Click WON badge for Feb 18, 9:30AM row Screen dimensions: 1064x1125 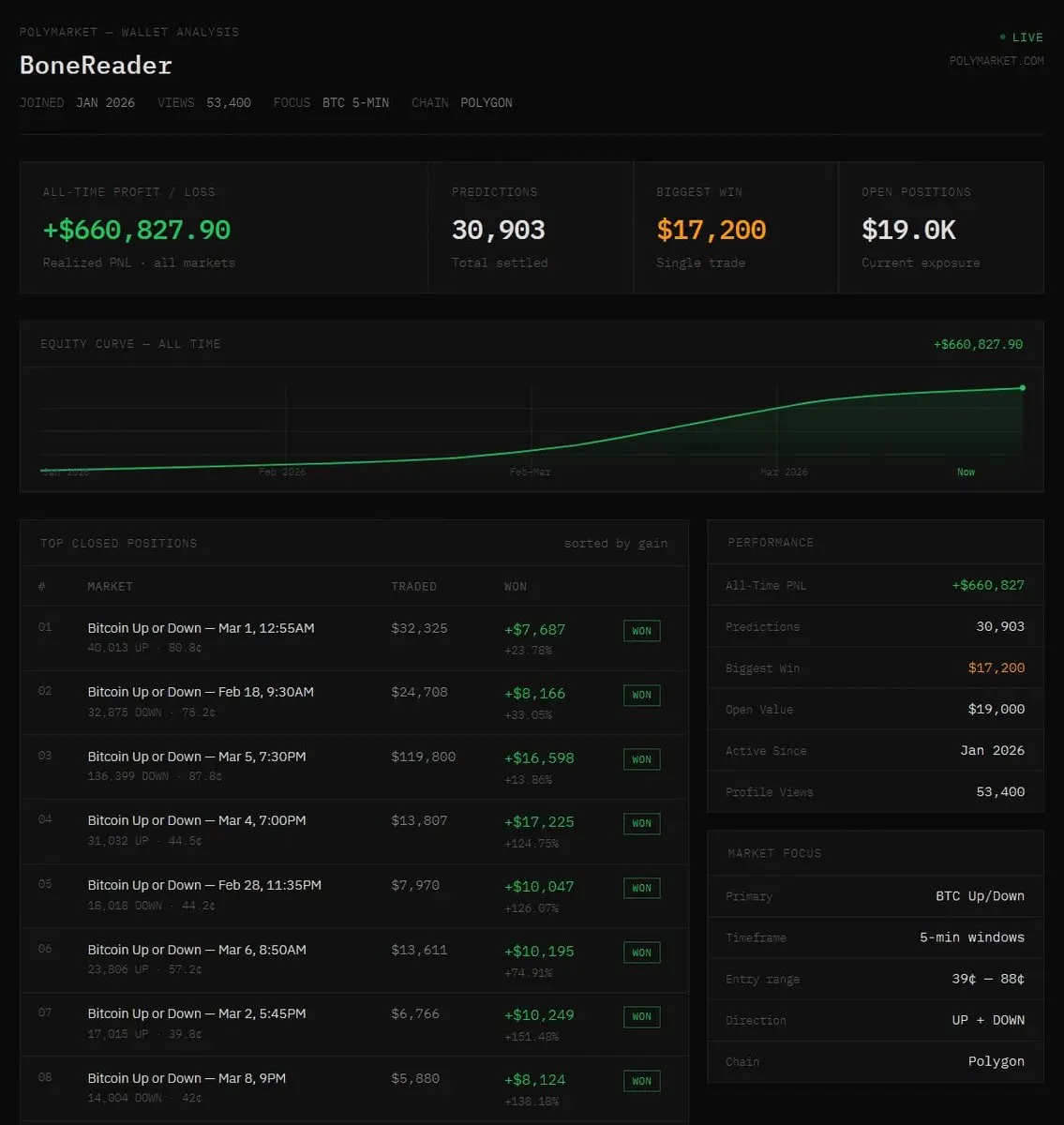click(641, 695)
